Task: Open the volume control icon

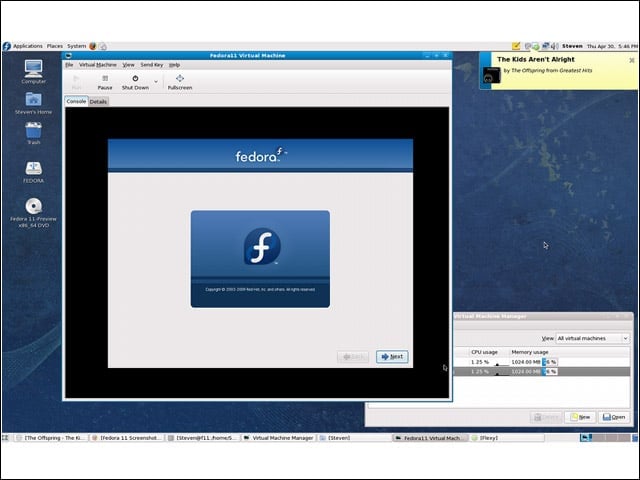Action: [554, 46]
